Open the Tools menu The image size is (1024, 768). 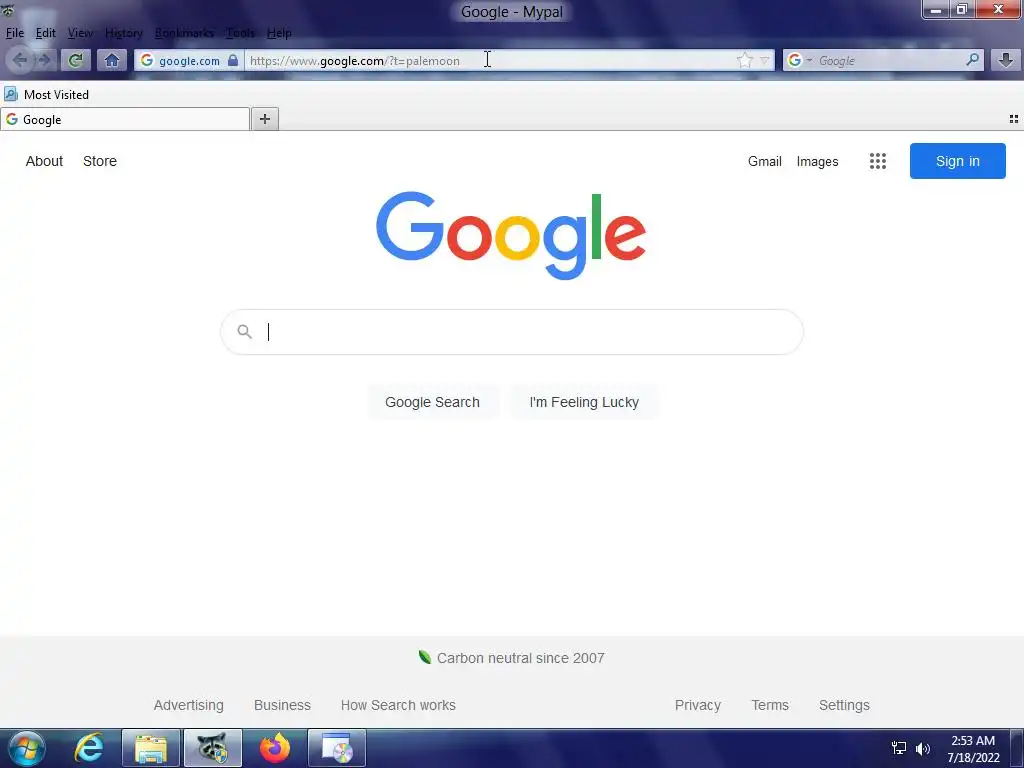(x=240, y=33)
